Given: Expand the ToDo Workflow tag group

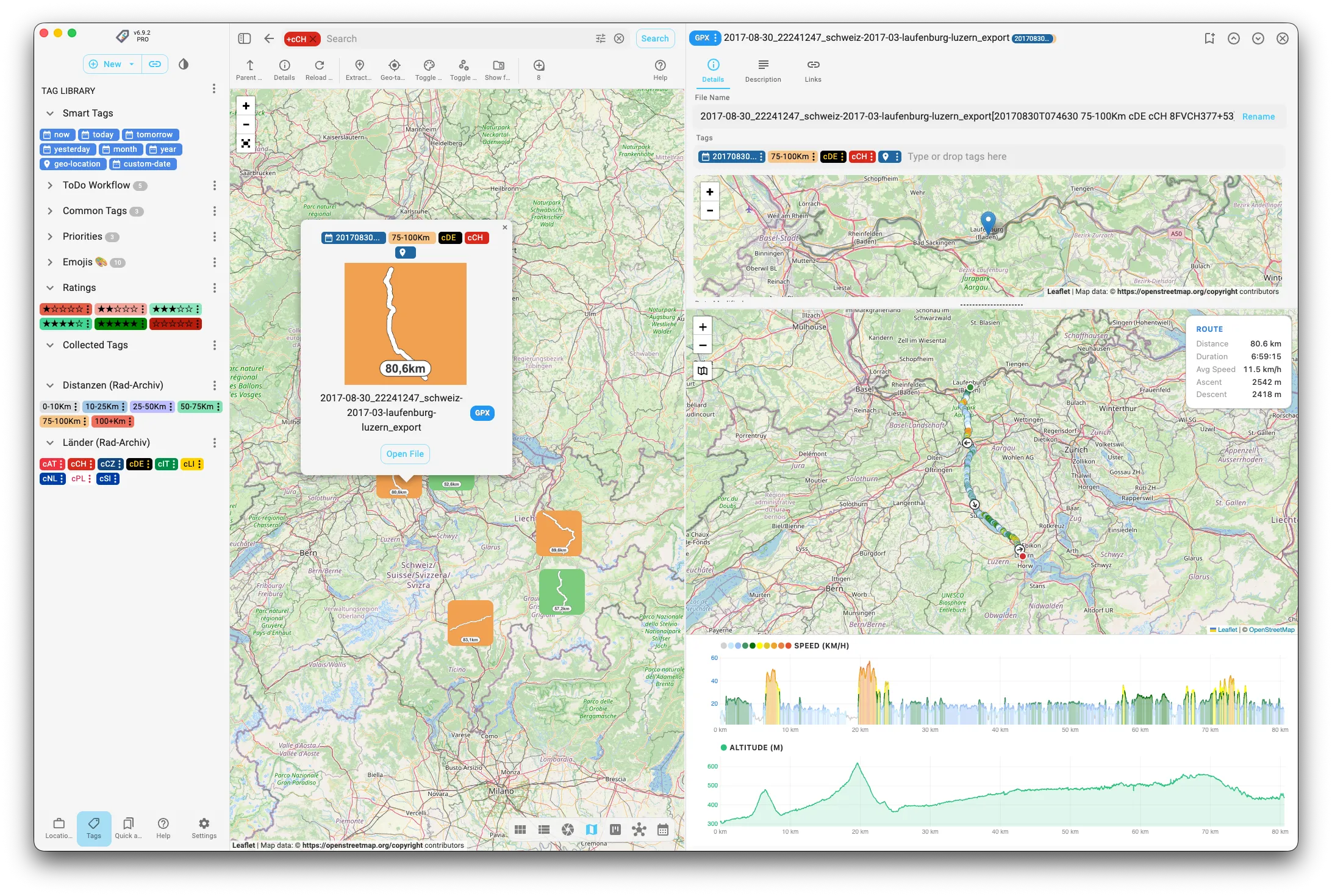Looking at the screenshot, I should [x=50, y=185].
